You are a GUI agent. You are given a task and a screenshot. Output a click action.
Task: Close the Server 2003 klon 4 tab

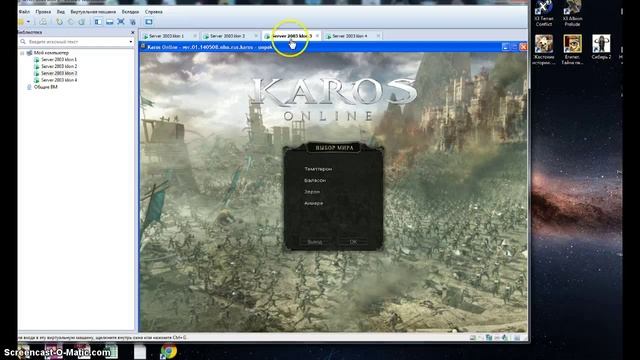click(x=378, y=36)
